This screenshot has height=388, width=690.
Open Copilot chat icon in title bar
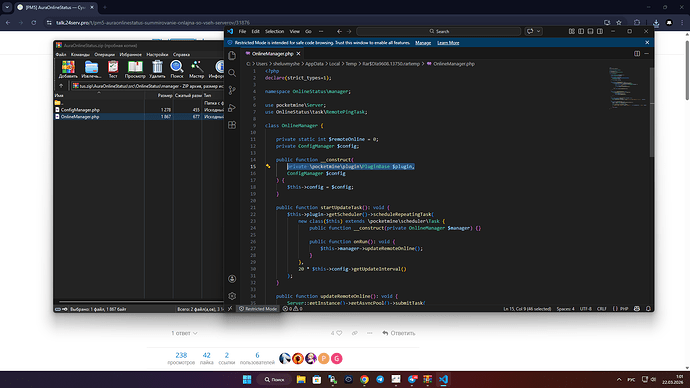[x=530, y=31]
